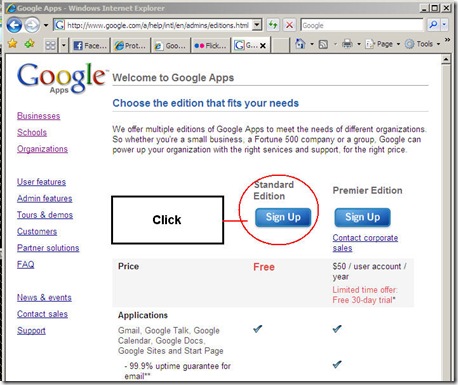
Task: Open the Tools menu
Action: click(422, 44)
